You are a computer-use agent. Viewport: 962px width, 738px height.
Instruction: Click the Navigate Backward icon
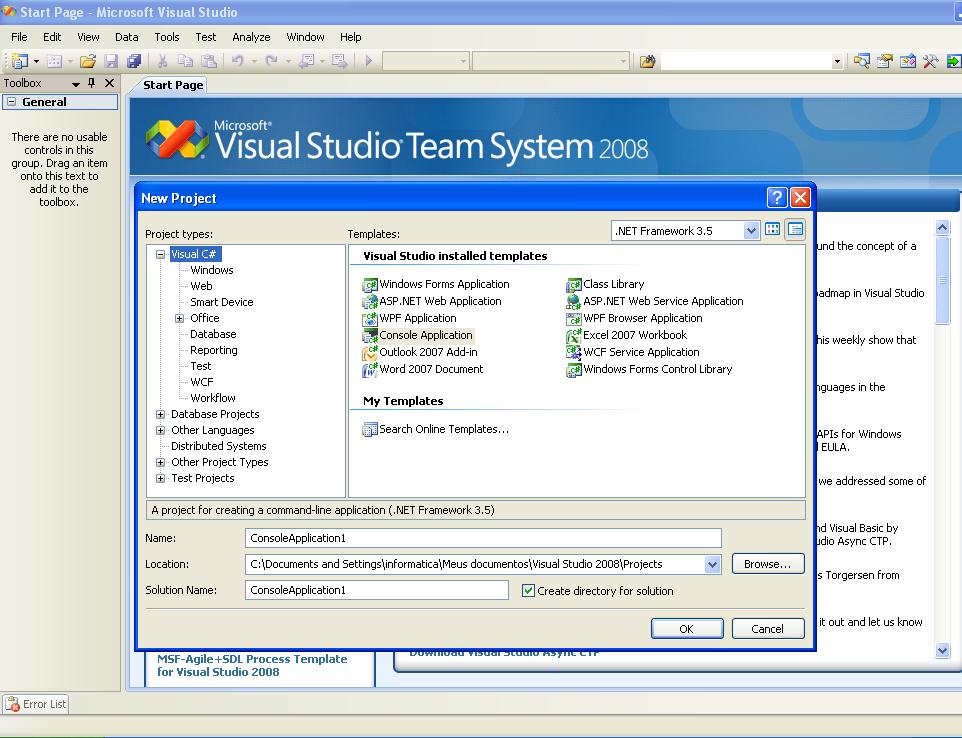point(306,61)
